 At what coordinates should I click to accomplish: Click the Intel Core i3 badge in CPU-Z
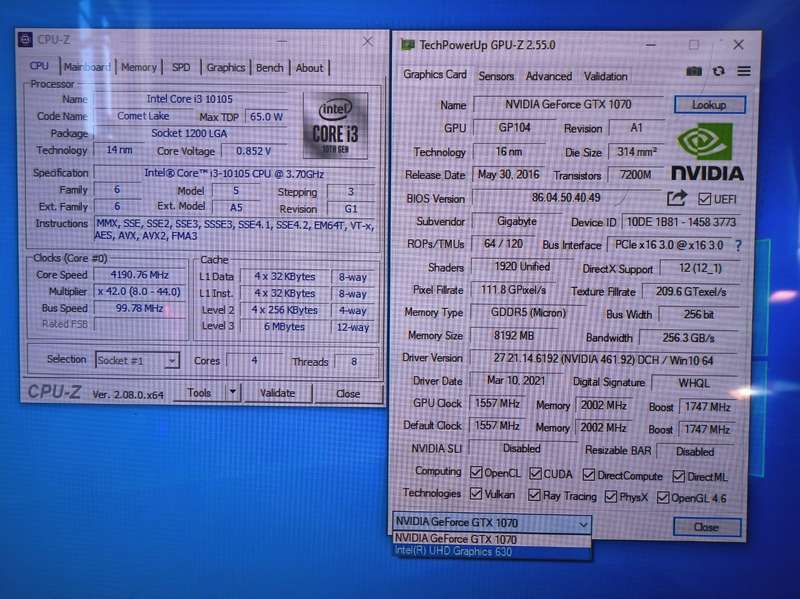point(335,126)
